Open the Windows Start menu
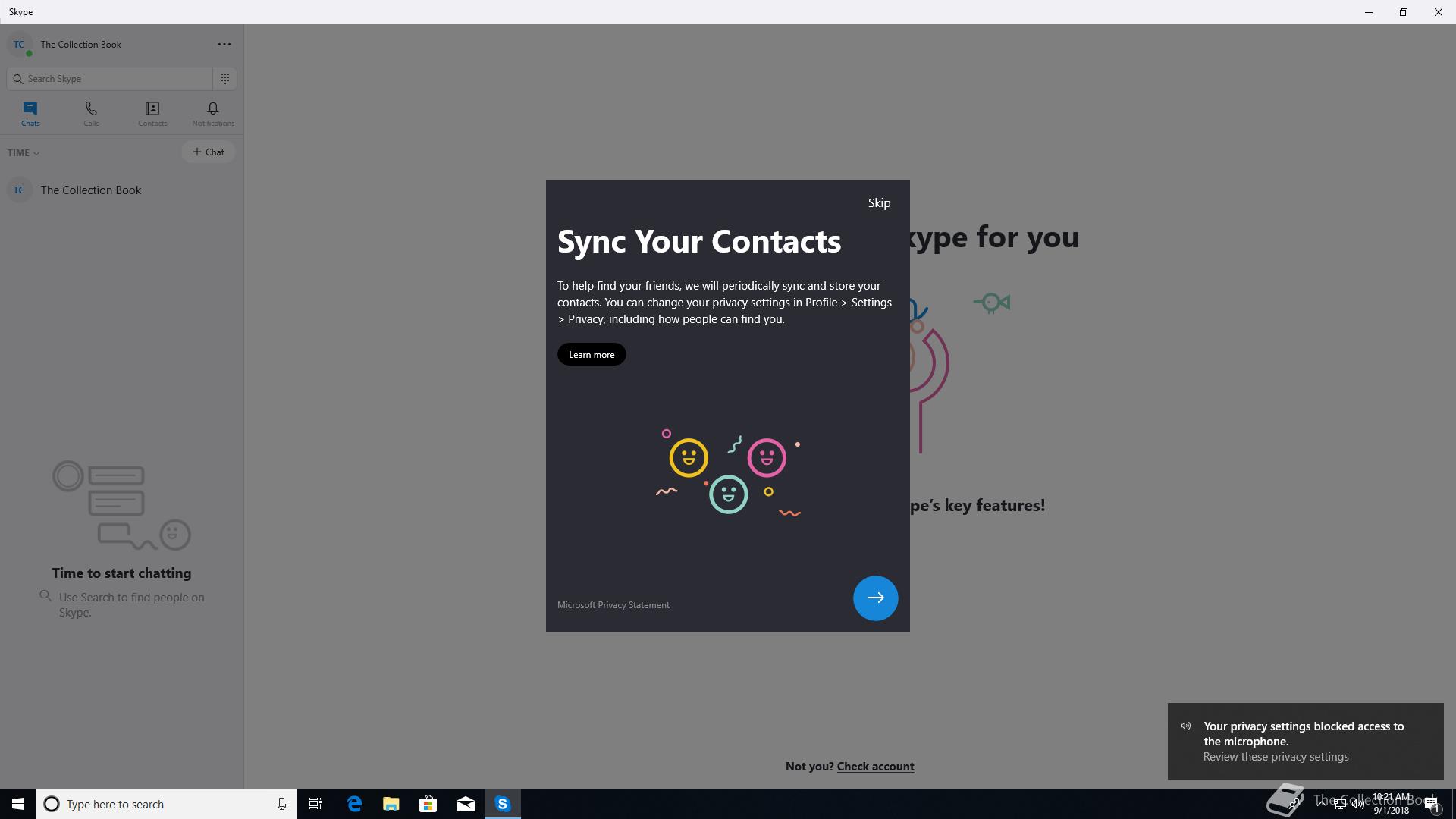The width and height of the screenshot is (1456, 819). coord(18,804)
